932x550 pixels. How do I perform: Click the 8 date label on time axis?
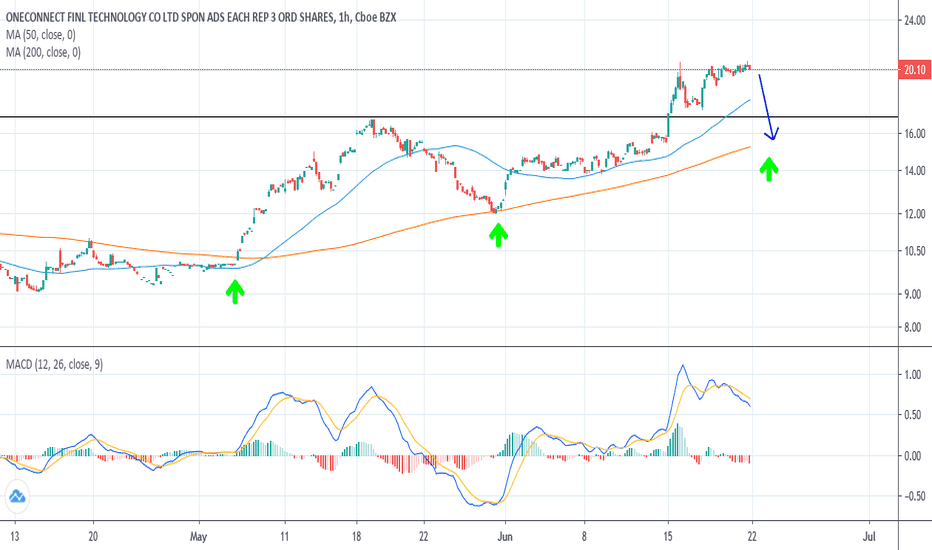pyautogui.click(x=584, y=537)
